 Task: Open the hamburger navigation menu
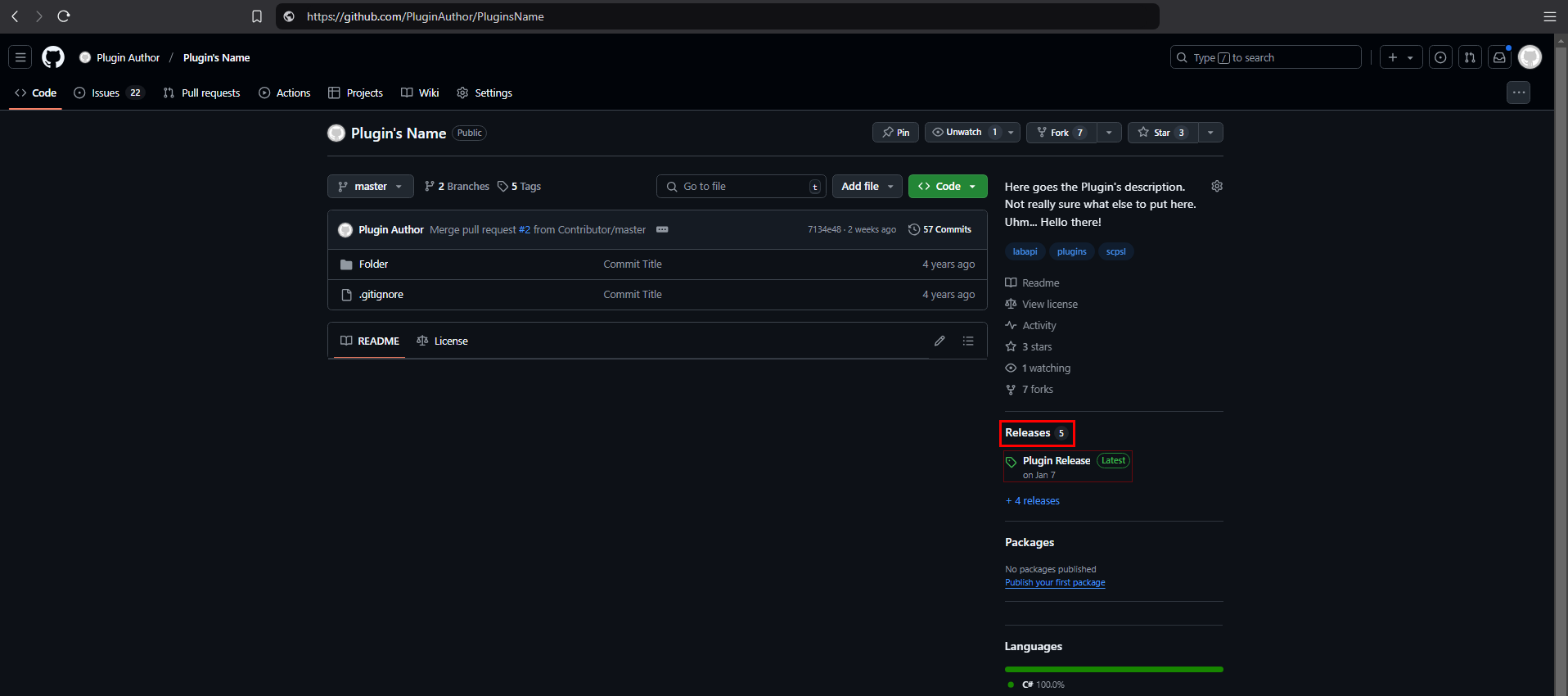click(20, 57)
